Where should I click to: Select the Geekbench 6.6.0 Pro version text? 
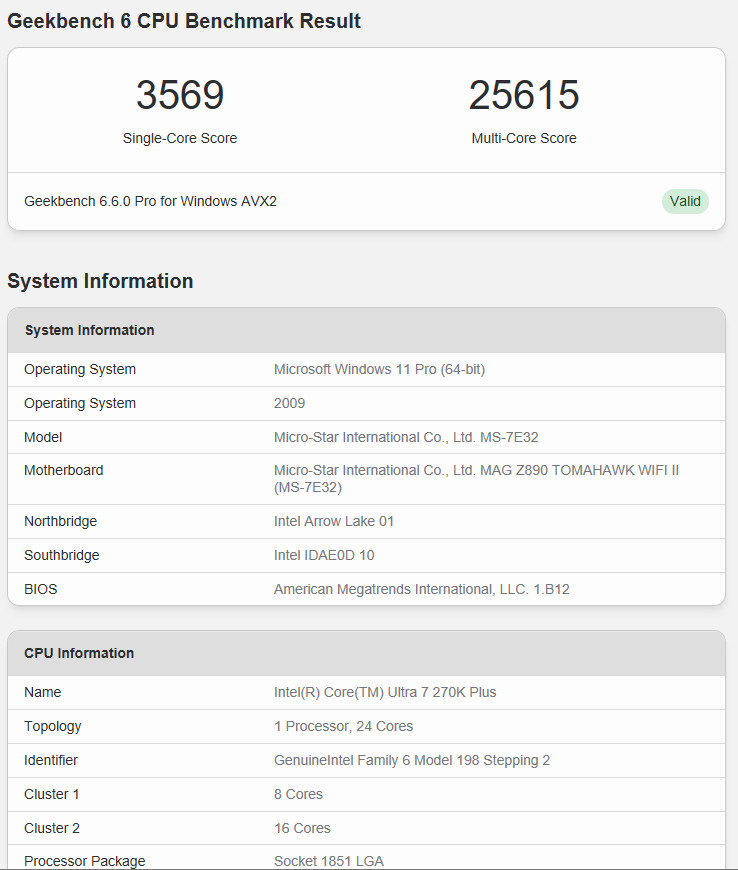150,201
